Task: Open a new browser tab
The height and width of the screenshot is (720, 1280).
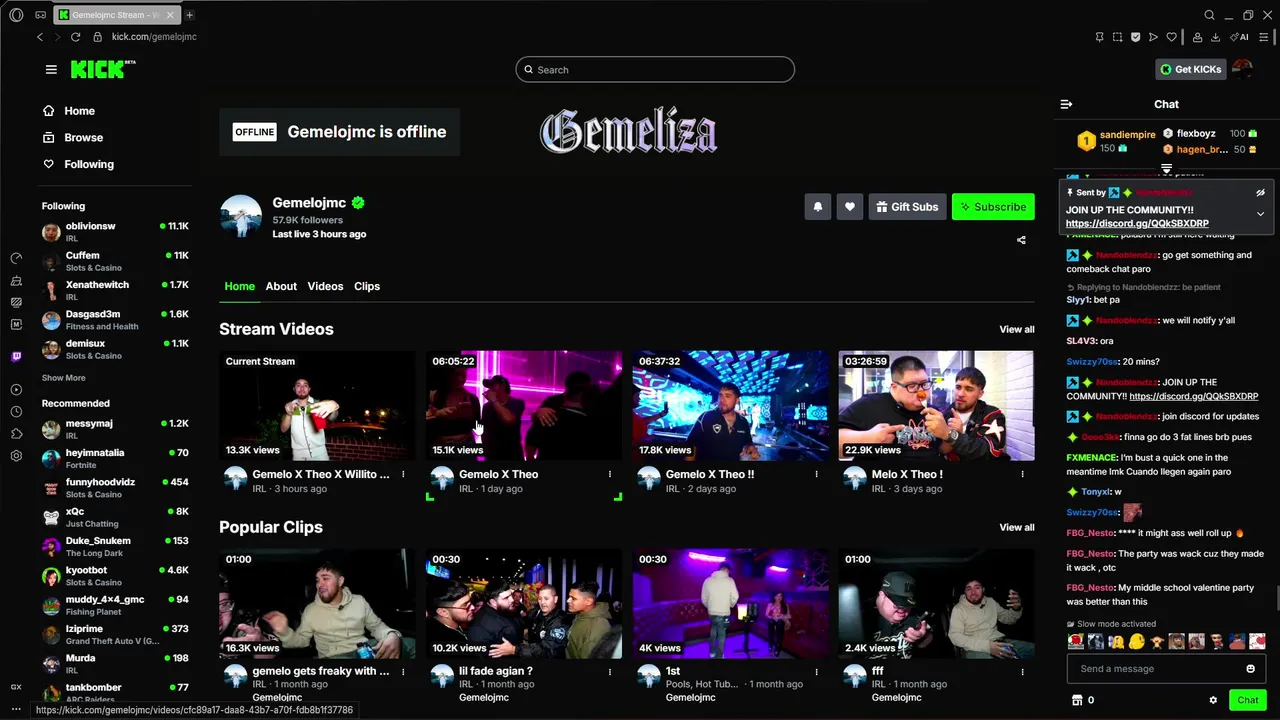Action: coord(189,15)
